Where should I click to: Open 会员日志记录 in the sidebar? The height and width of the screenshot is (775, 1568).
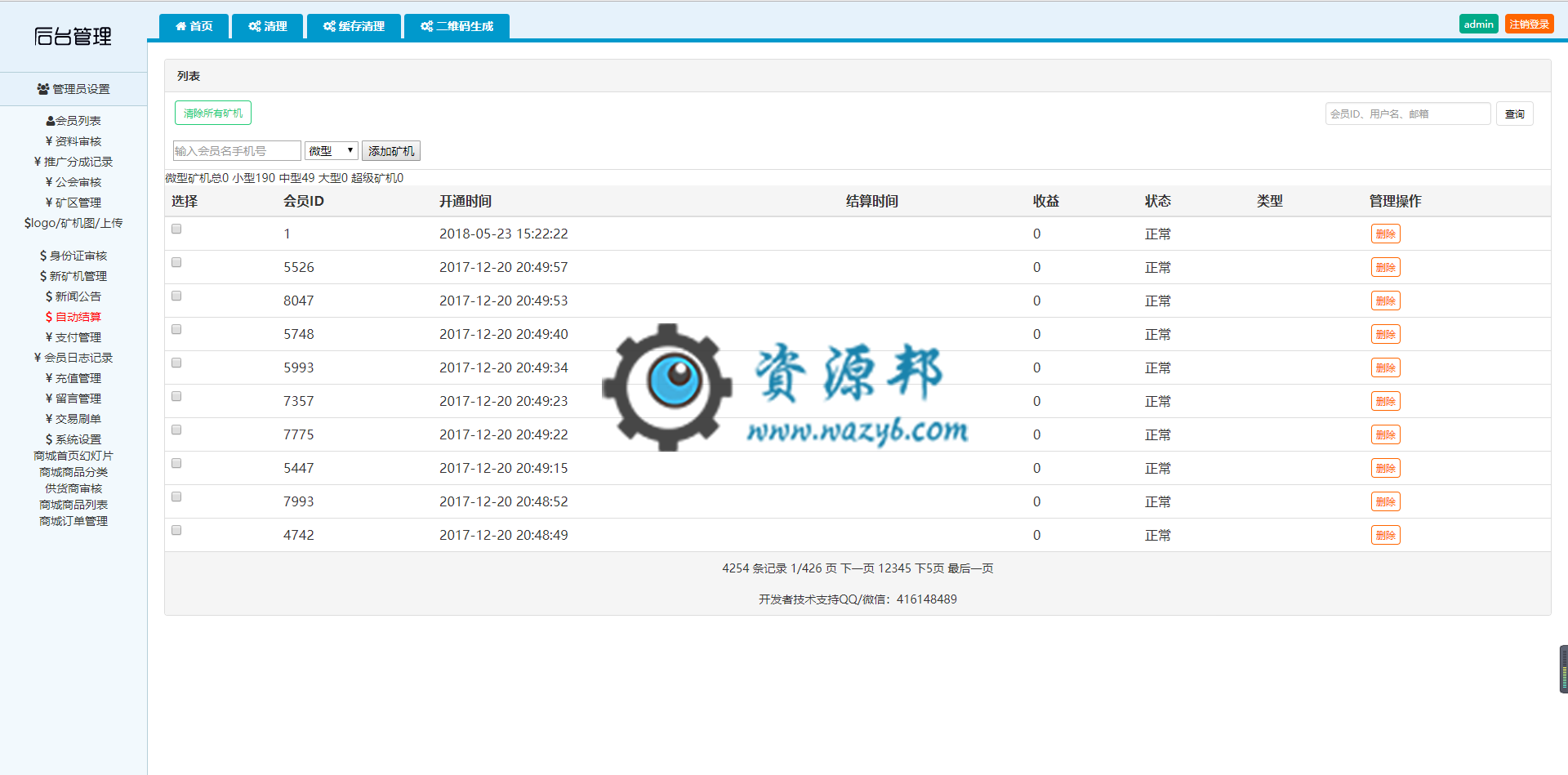[73, 358]
